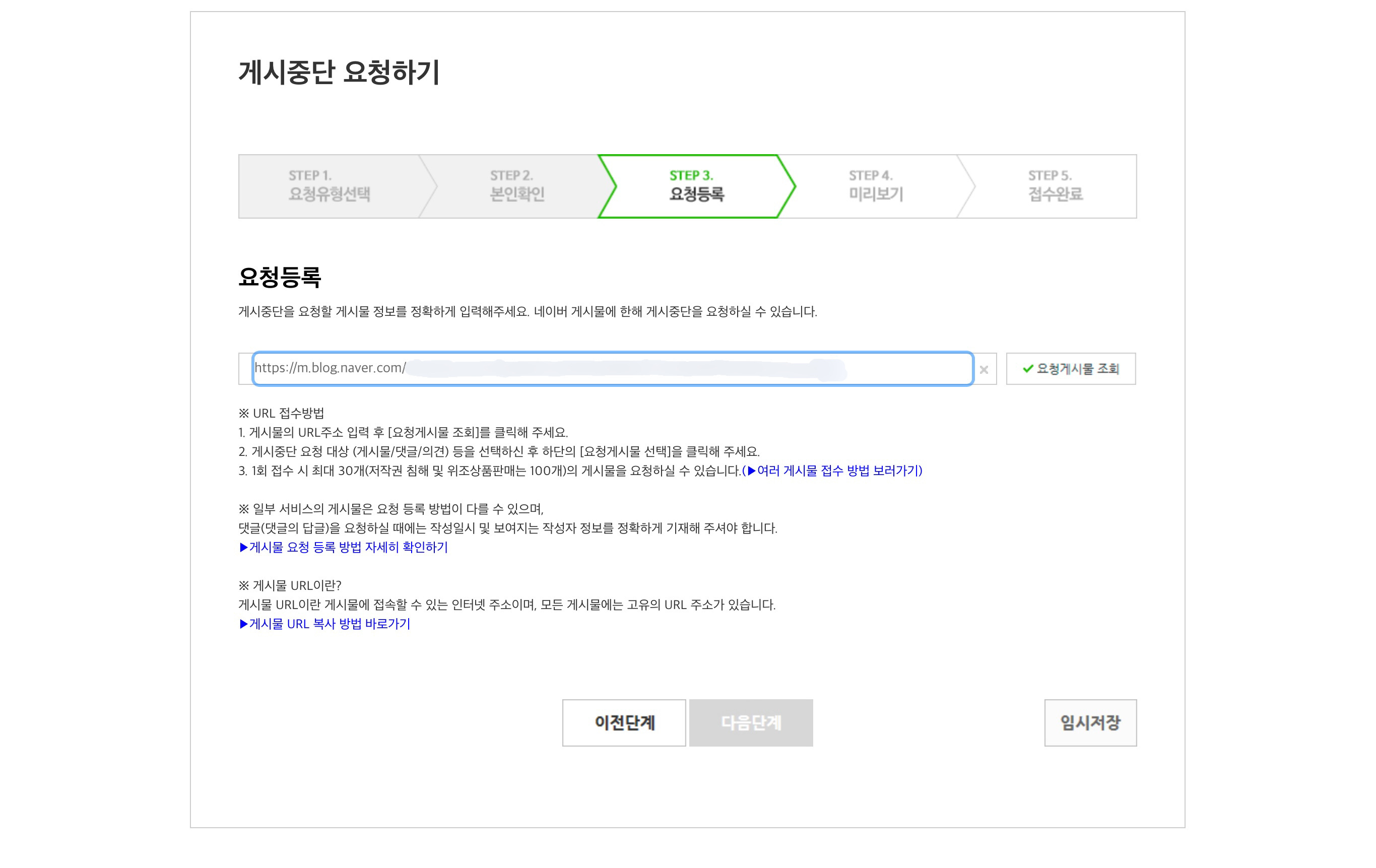Click the triangle icon before 게시물 URL 복사 방법
The width and height of the screenshot is (1376, 868).
coord(243,624)
